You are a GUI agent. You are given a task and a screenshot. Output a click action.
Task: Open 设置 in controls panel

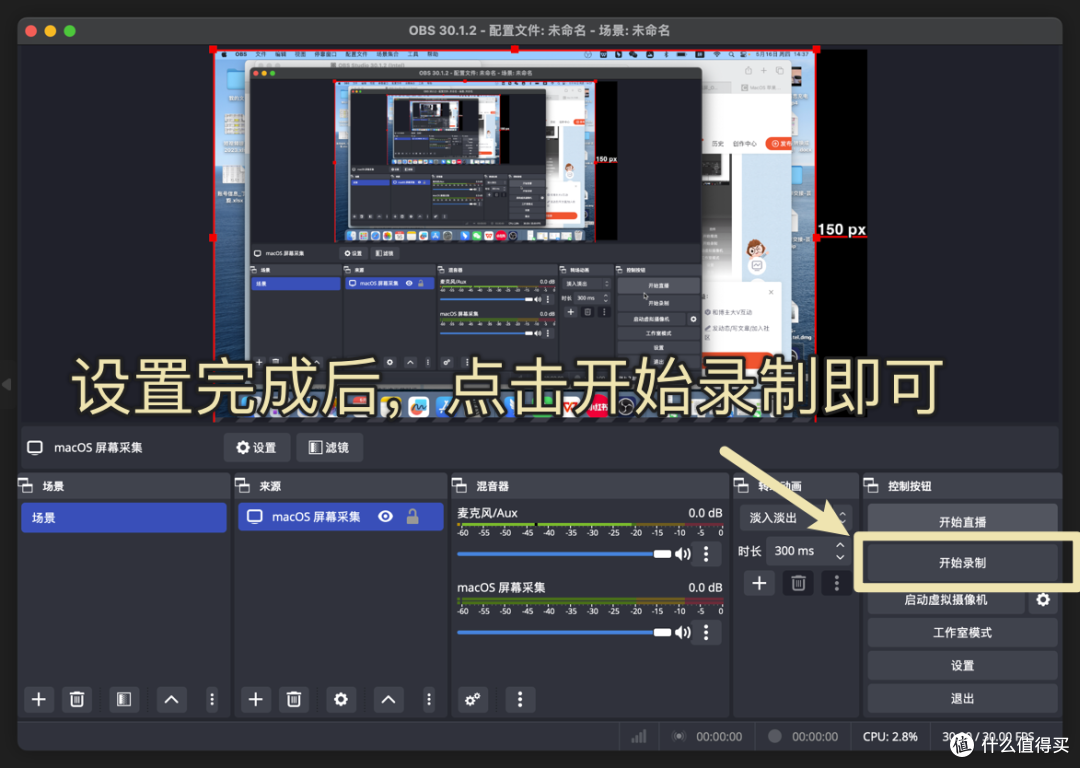[x=962, y=665]
